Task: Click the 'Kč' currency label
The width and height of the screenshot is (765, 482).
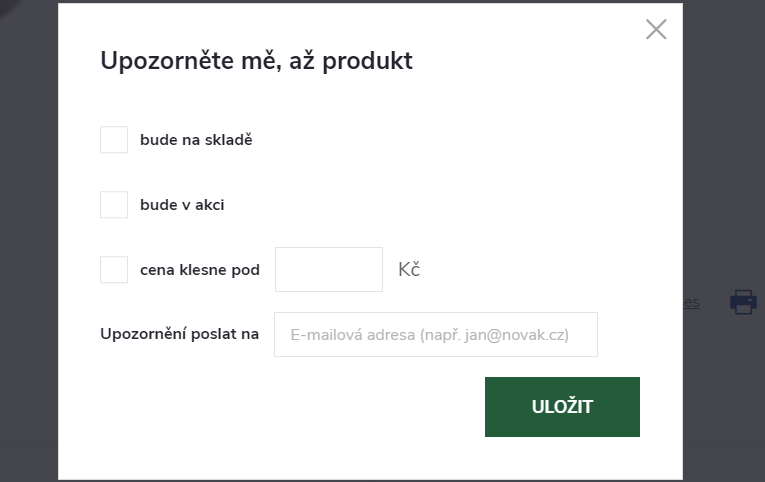Action: click(x=409, y=270)
